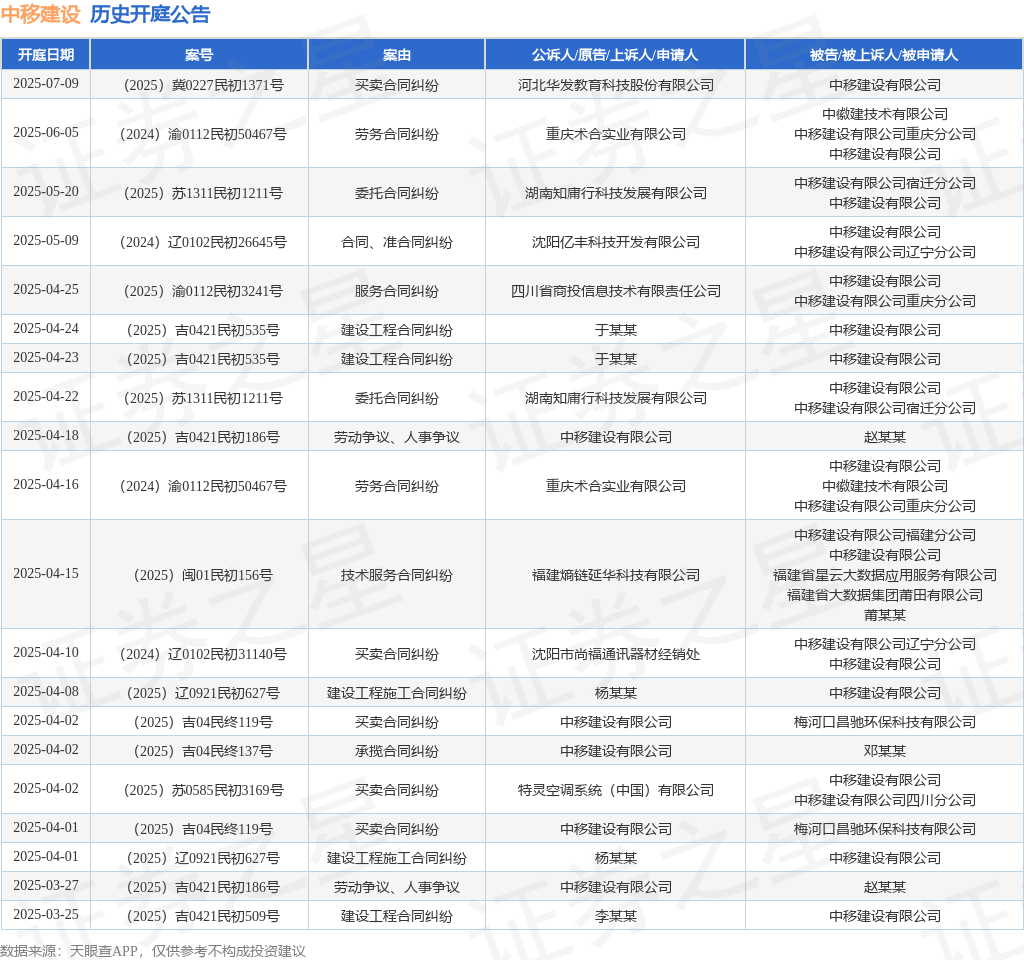Select the date 2025-04-23
Screen dimensions: 1024x960
(46, 358)
